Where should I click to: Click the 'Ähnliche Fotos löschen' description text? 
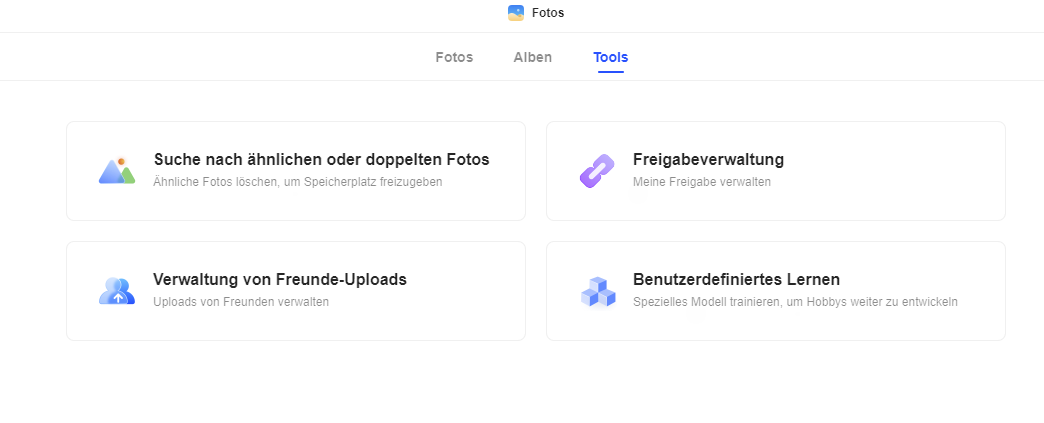click(298, 182)
